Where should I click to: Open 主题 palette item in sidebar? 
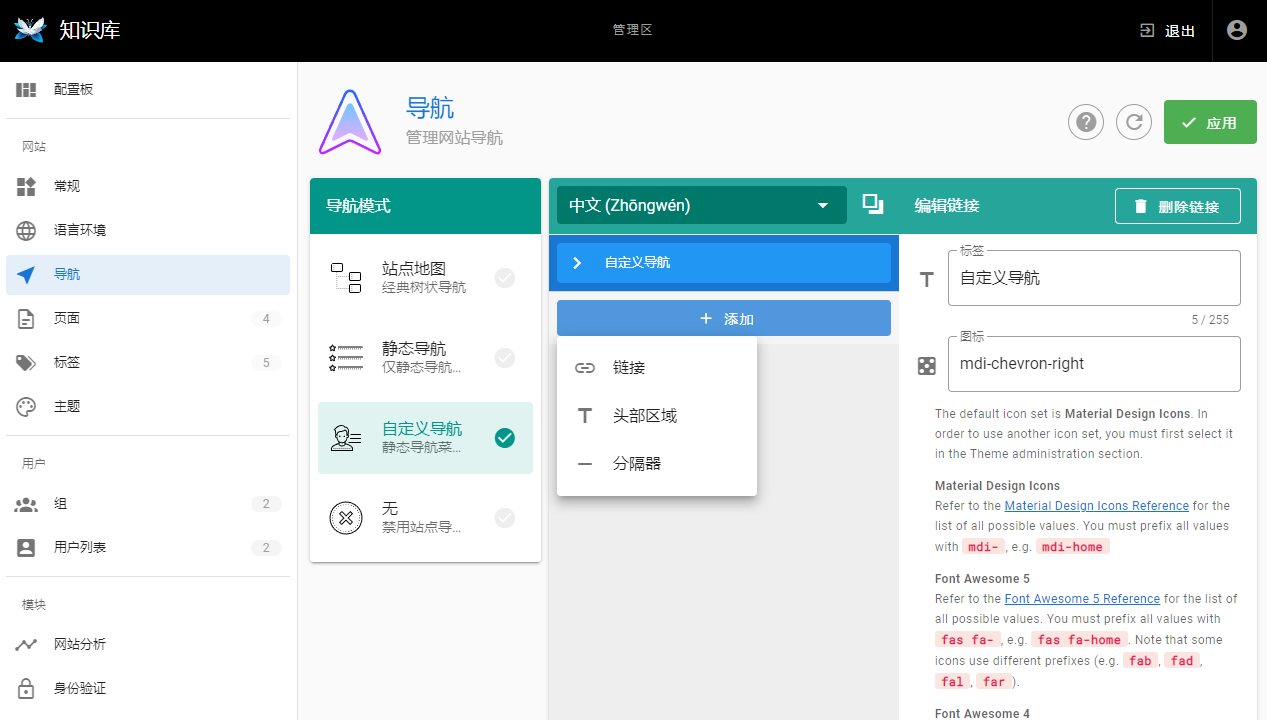coord(148,406)
